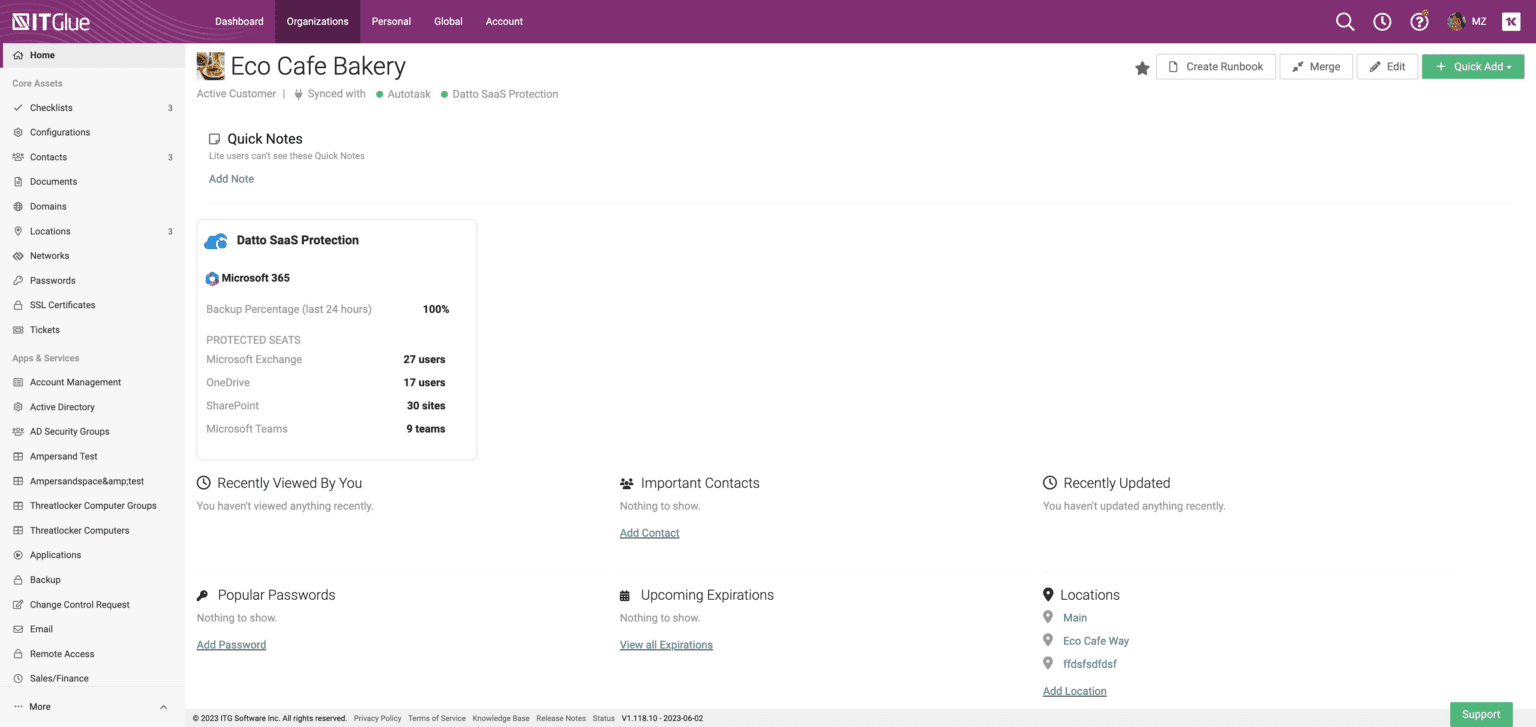1536x727 pixels.
Task: Open global search with the magnifier icon
Action: point(1344,21)
